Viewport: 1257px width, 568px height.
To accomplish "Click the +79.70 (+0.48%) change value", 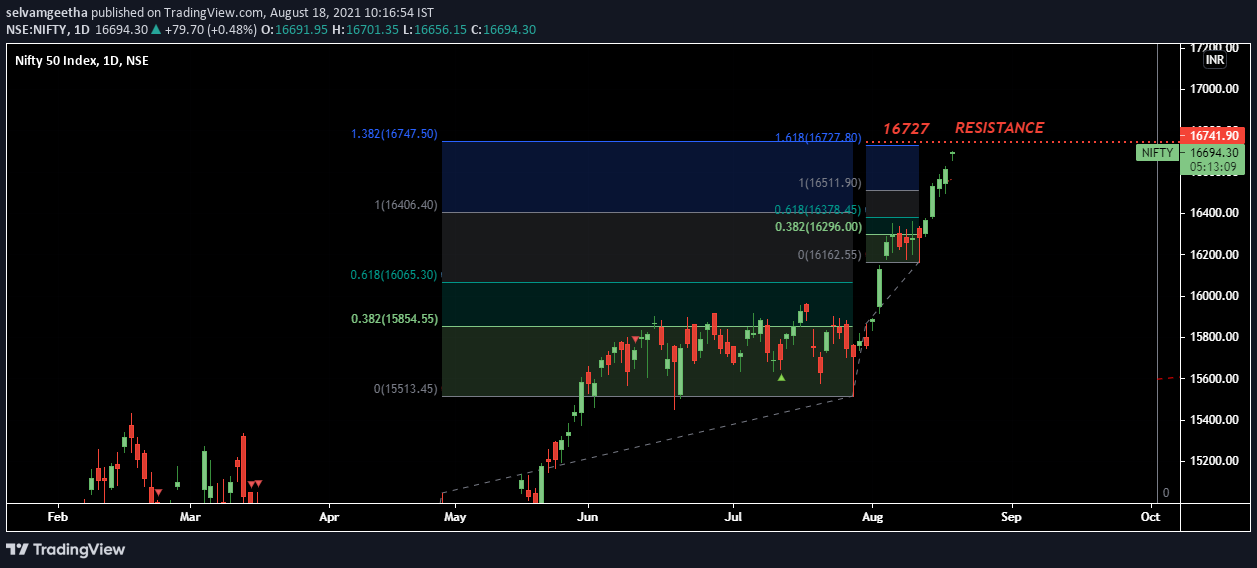I will pyautogui.click(x=211, y=30).
